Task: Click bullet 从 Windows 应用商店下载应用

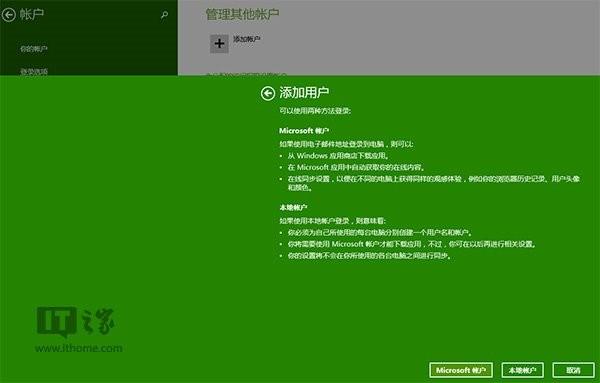Action: click(x=338, y=156)
